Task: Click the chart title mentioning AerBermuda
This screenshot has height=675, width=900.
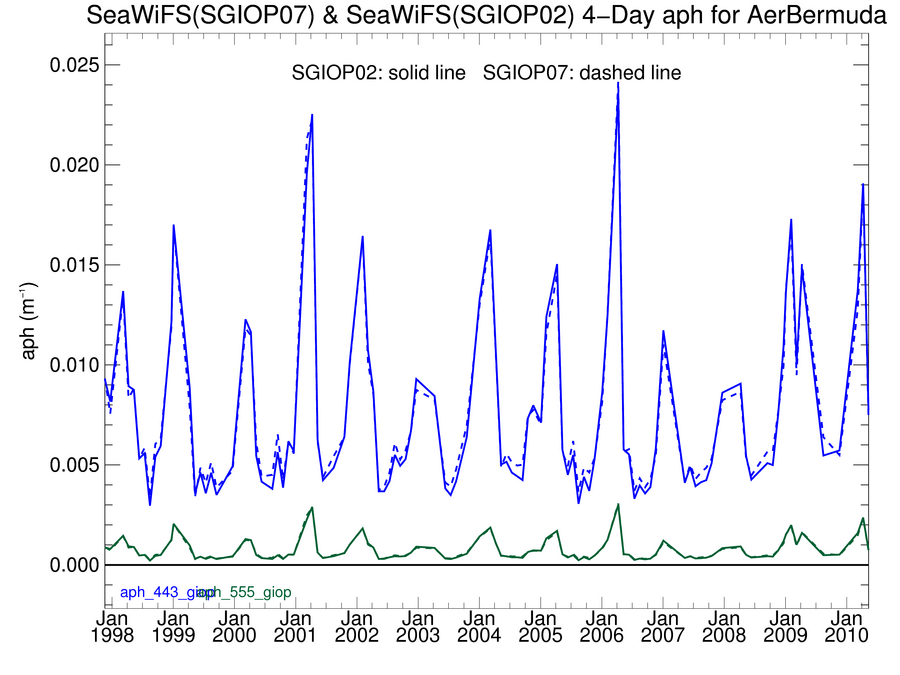Action: (x=486, y=15)
